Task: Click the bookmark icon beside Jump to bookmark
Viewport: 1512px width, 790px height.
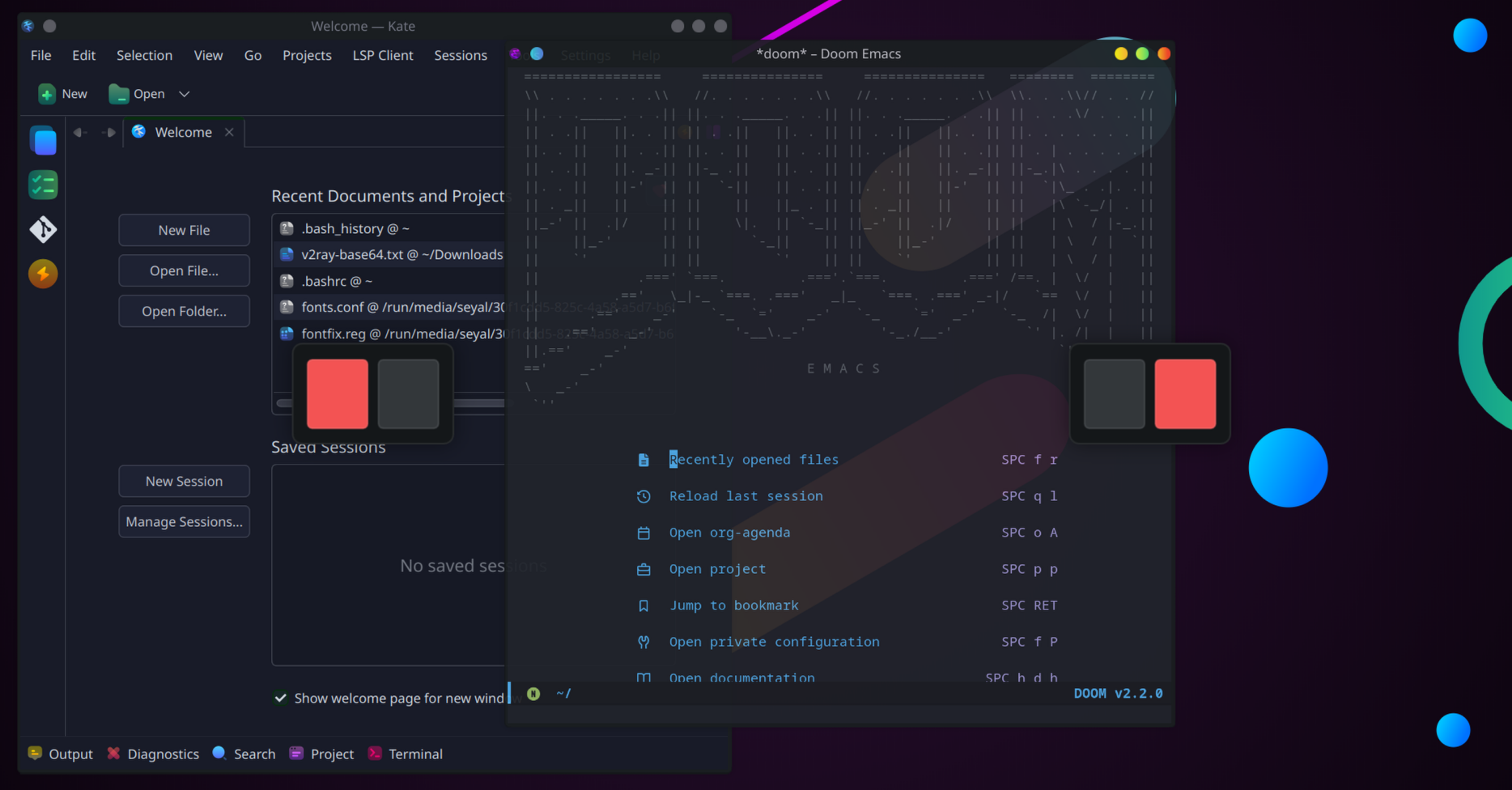Action: 643,605
